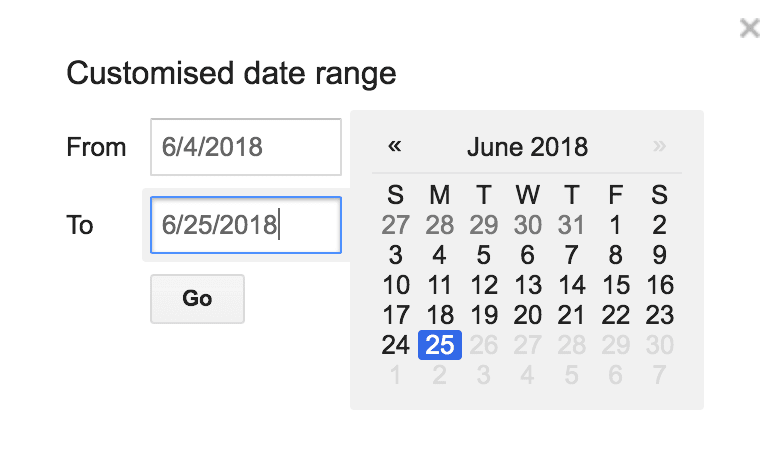Go to next month in calendar

(x=659, y=147)
